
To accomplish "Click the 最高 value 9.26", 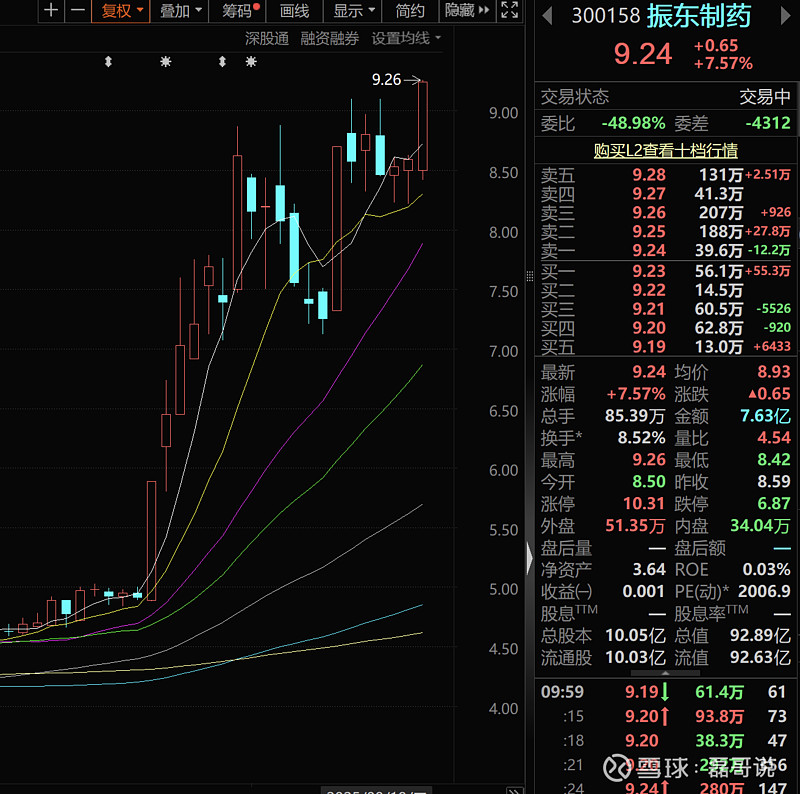I will tap(649, 460).
